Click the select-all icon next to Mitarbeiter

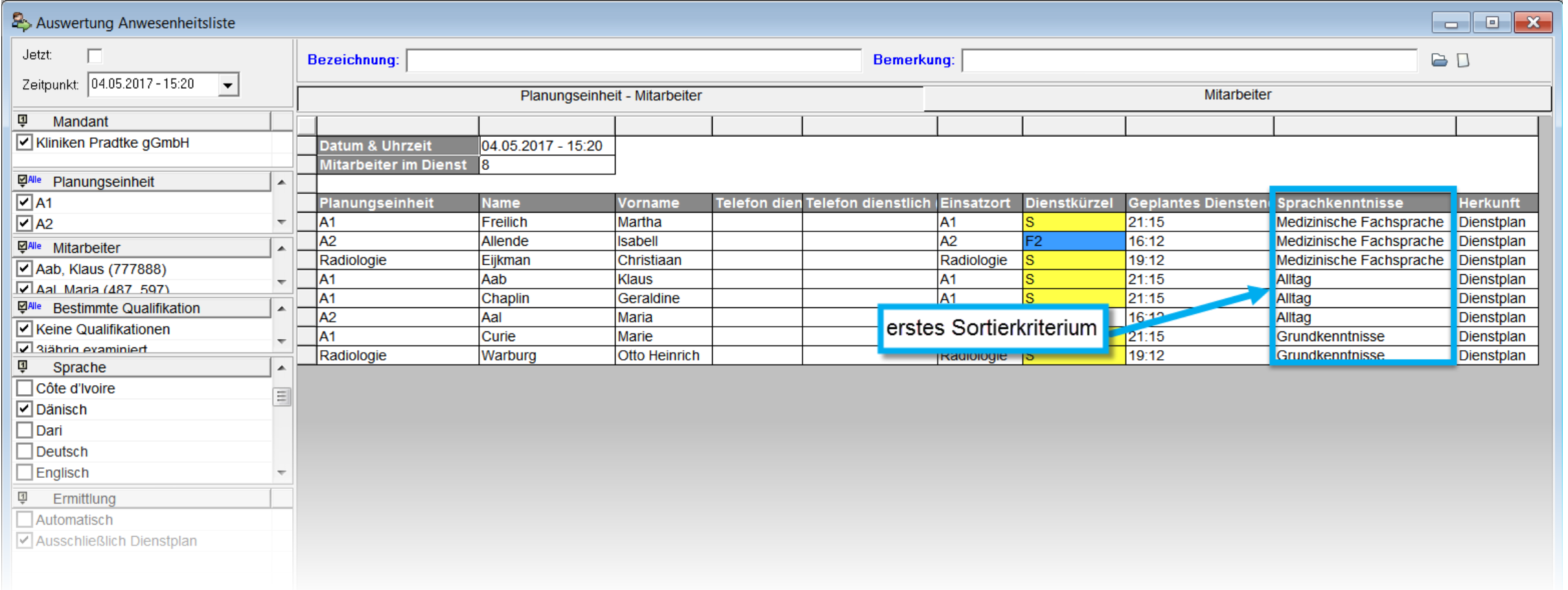(x=29, y=247)
